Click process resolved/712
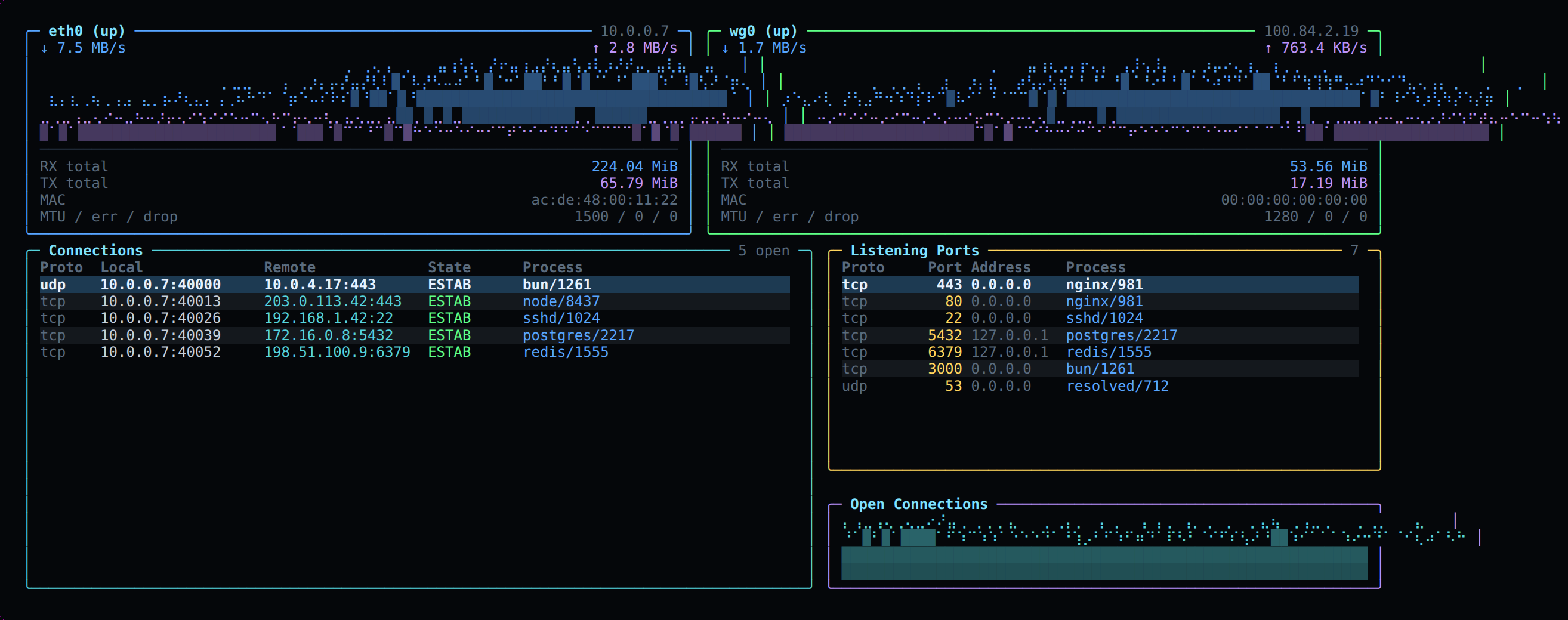Image resolution: width=1568 pixels, height=620 pixels. pos(1117,385)
